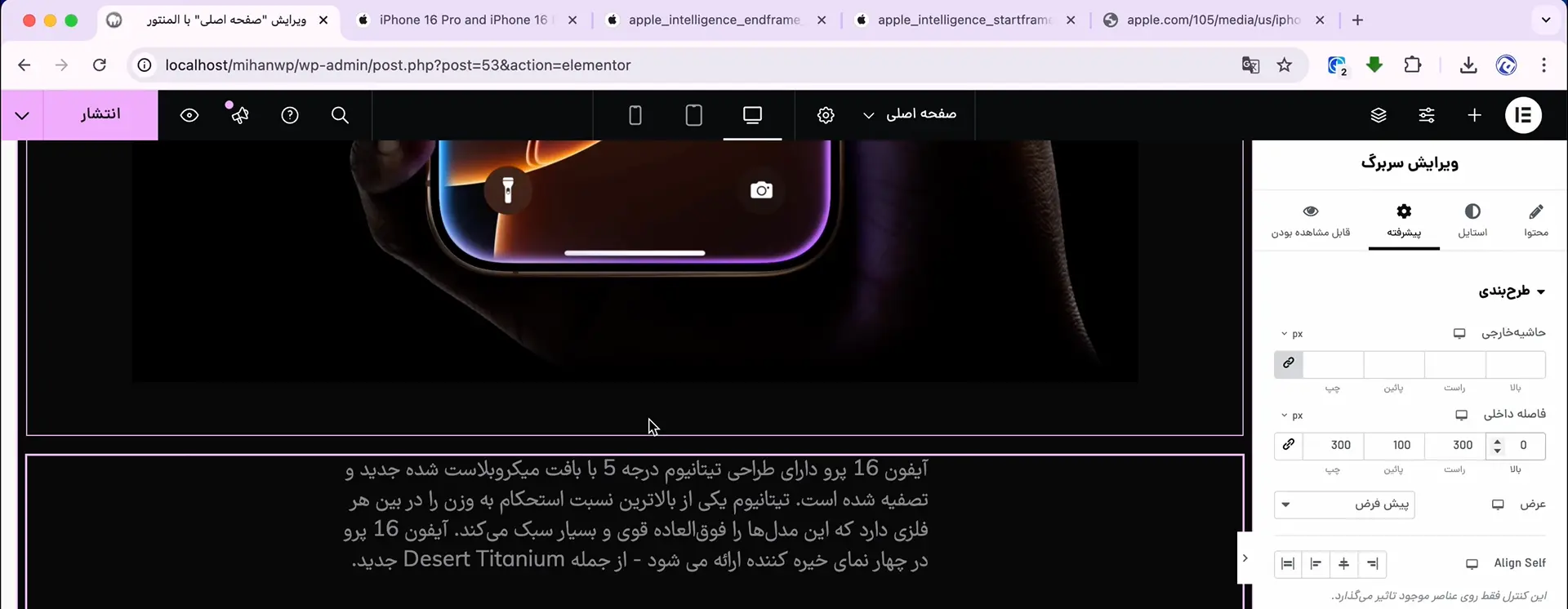
Task: Preview changes with eye icon
Action: 189,115
